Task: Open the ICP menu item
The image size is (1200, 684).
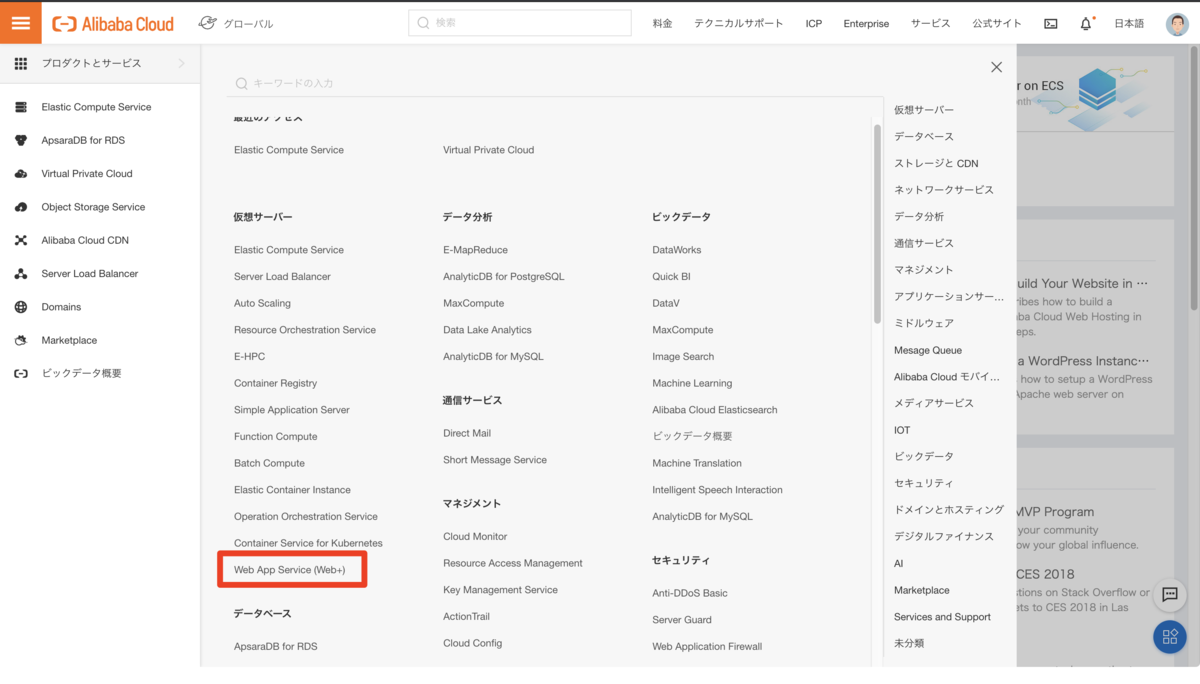Action: 814,23
